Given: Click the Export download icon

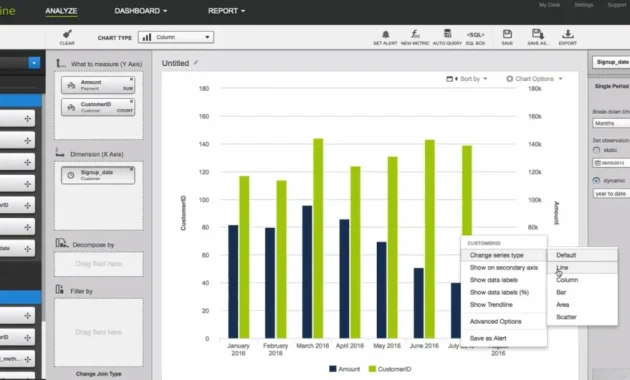Looking at the screenshot, I should point(568,34).
